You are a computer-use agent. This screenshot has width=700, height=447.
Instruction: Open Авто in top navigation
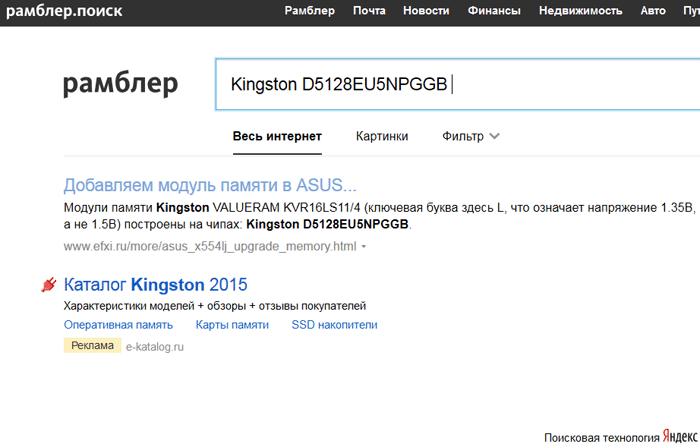point(653,11)
